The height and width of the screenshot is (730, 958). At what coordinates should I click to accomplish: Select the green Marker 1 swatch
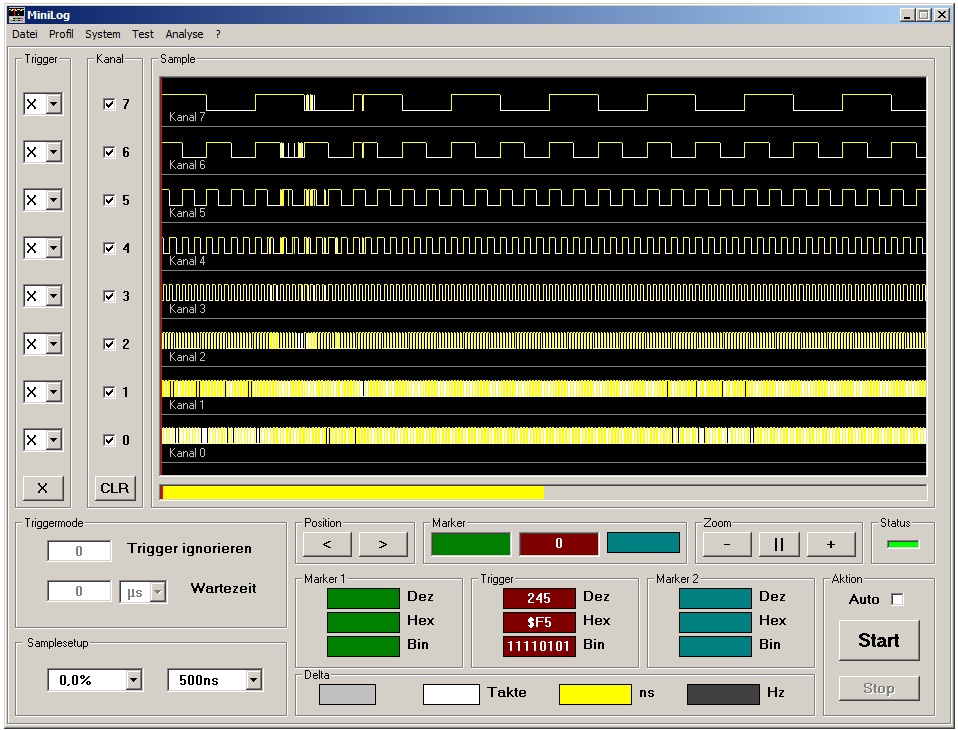(x=471, y=544)
